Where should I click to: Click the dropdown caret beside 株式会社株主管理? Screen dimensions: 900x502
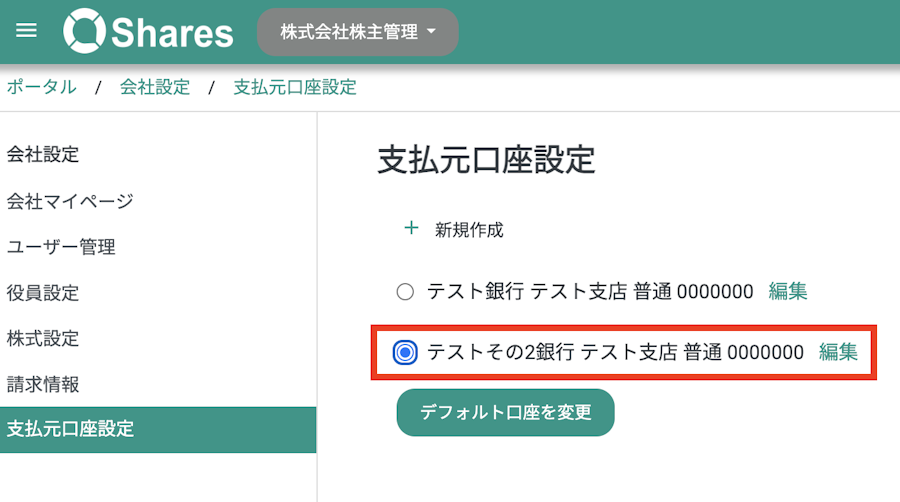pos(432,32)
